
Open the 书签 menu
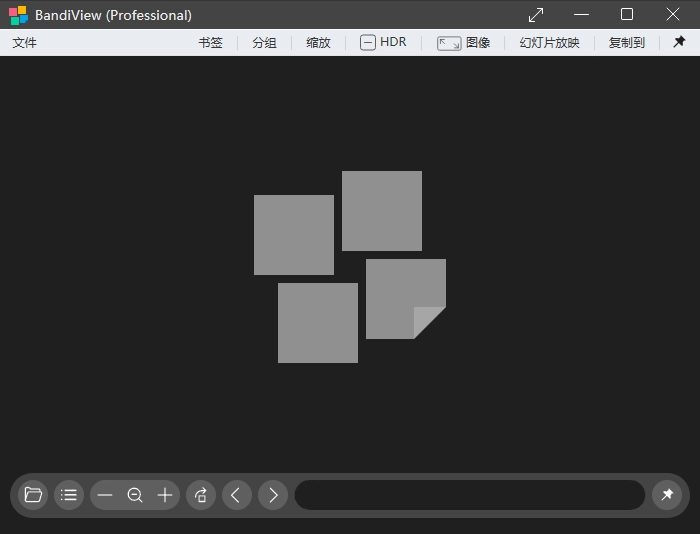[x=210, y=42]
